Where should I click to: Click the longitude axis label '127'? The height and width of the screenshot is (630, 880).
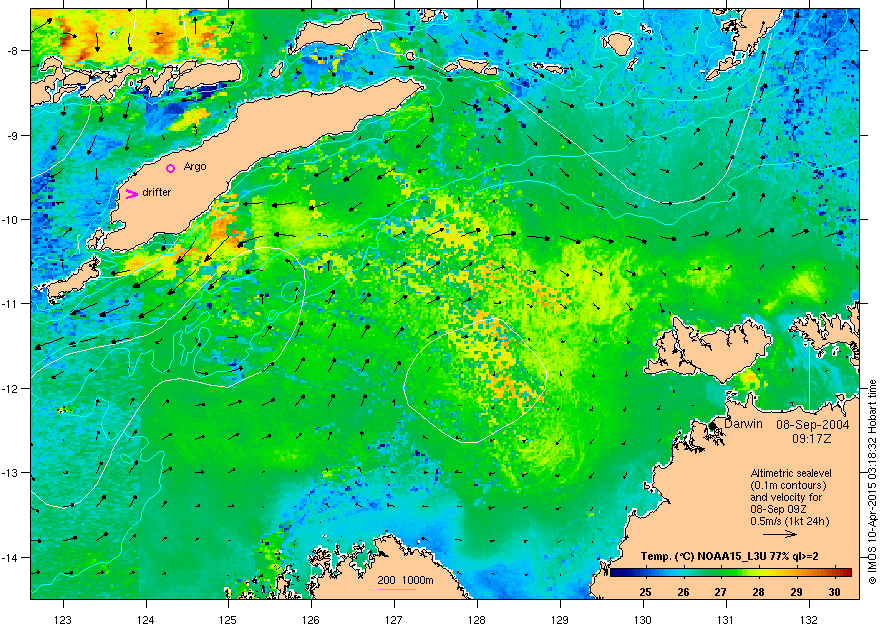[x=394, y=620]
